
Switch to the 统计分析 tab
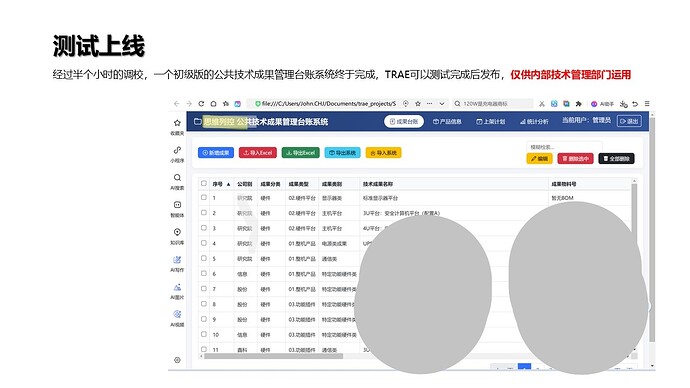pos(534,121)
